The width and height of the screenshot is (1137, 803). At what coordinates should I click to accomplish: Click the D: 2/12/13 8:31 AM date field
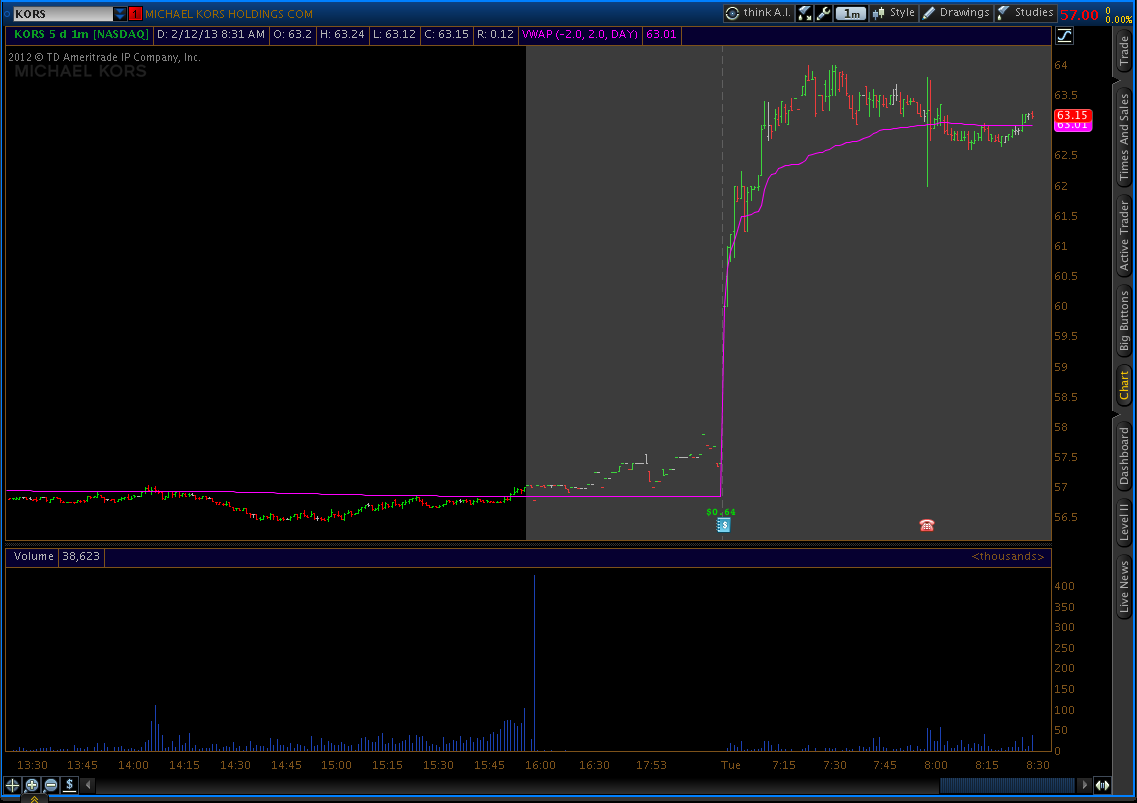click(x=211, y=34)
